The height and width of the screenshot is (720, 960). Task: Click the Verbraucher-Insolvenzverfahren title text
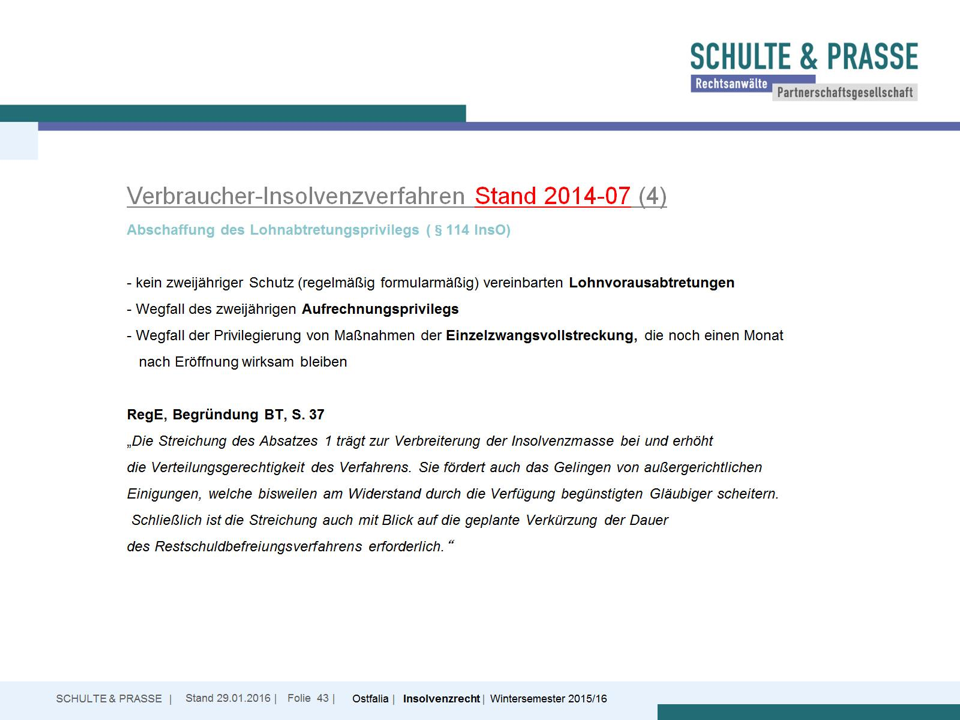pyautogui.click(x=297, y=196)
